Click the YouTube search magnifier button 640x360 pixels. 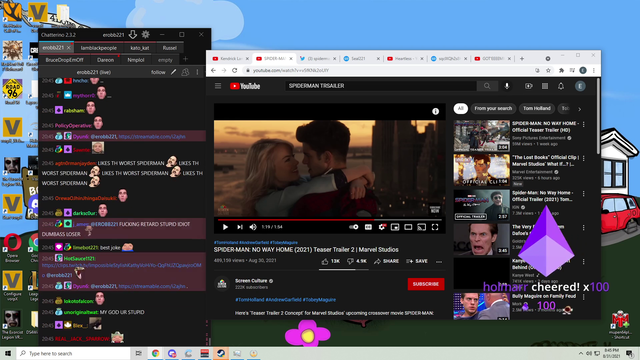pyautogui.click(x=487, y=86)
